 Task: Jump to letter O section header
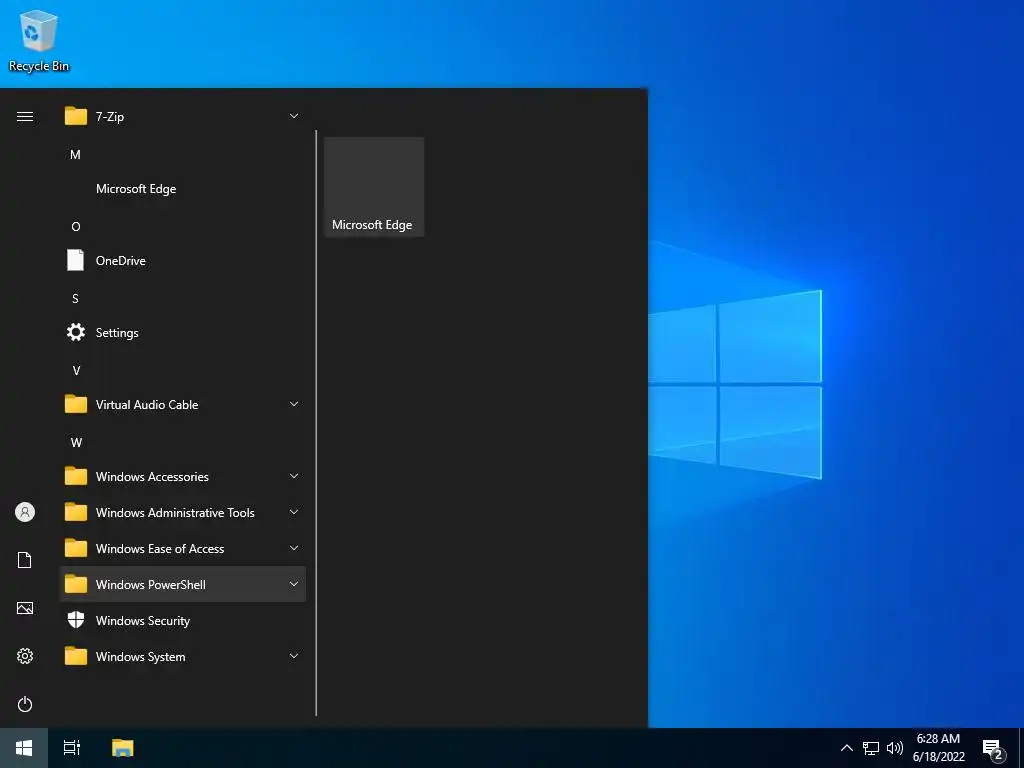(x=76, y=227)
